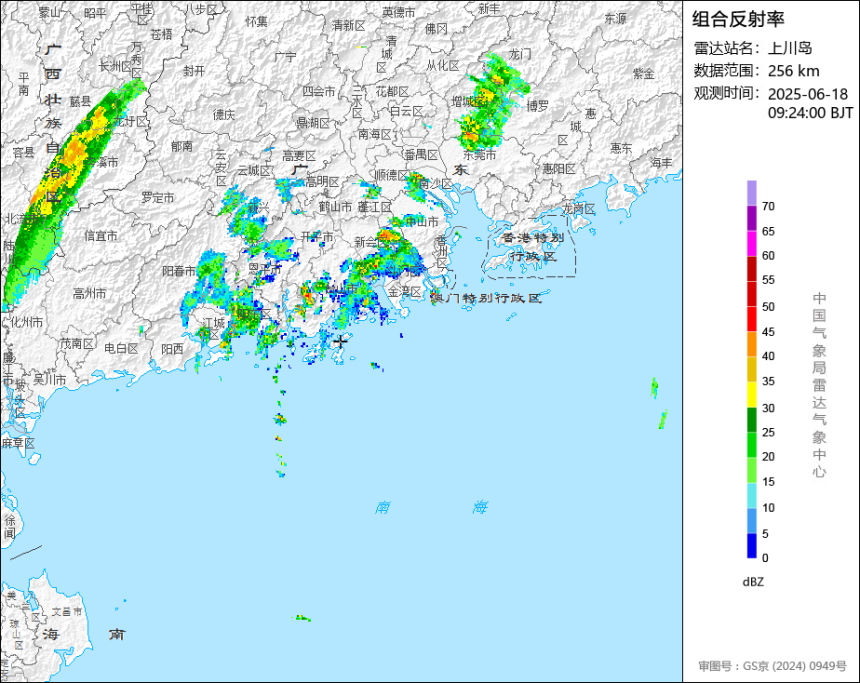Screen dimensions: 860x683
Task: Click the 文昌市 label on Hainan
Action: pyautogui.click(x=67, y=612)
